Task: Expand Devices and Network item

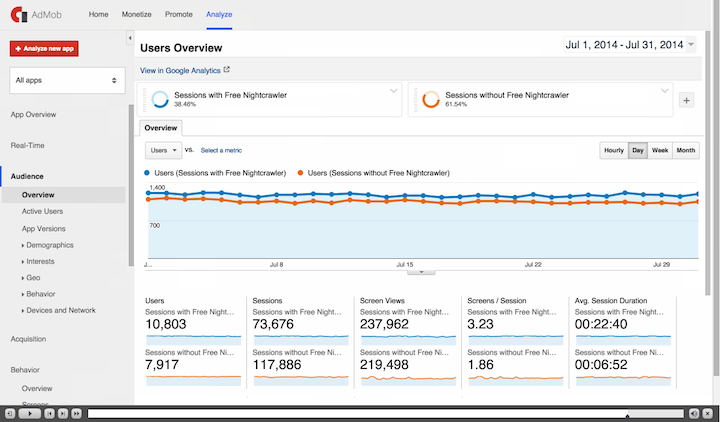Action: (59, 310)
